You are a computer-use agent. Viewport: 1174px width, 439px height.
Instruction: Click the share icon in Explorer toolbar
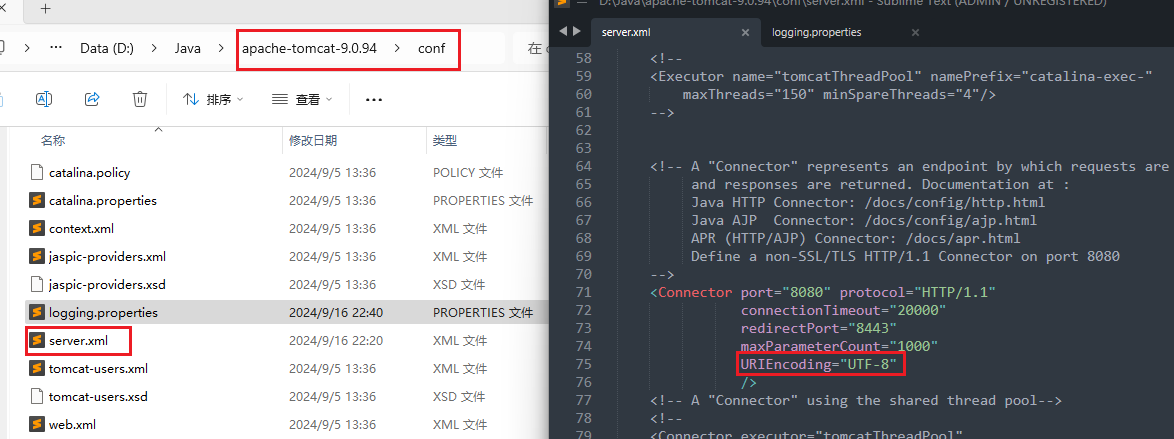93,99
